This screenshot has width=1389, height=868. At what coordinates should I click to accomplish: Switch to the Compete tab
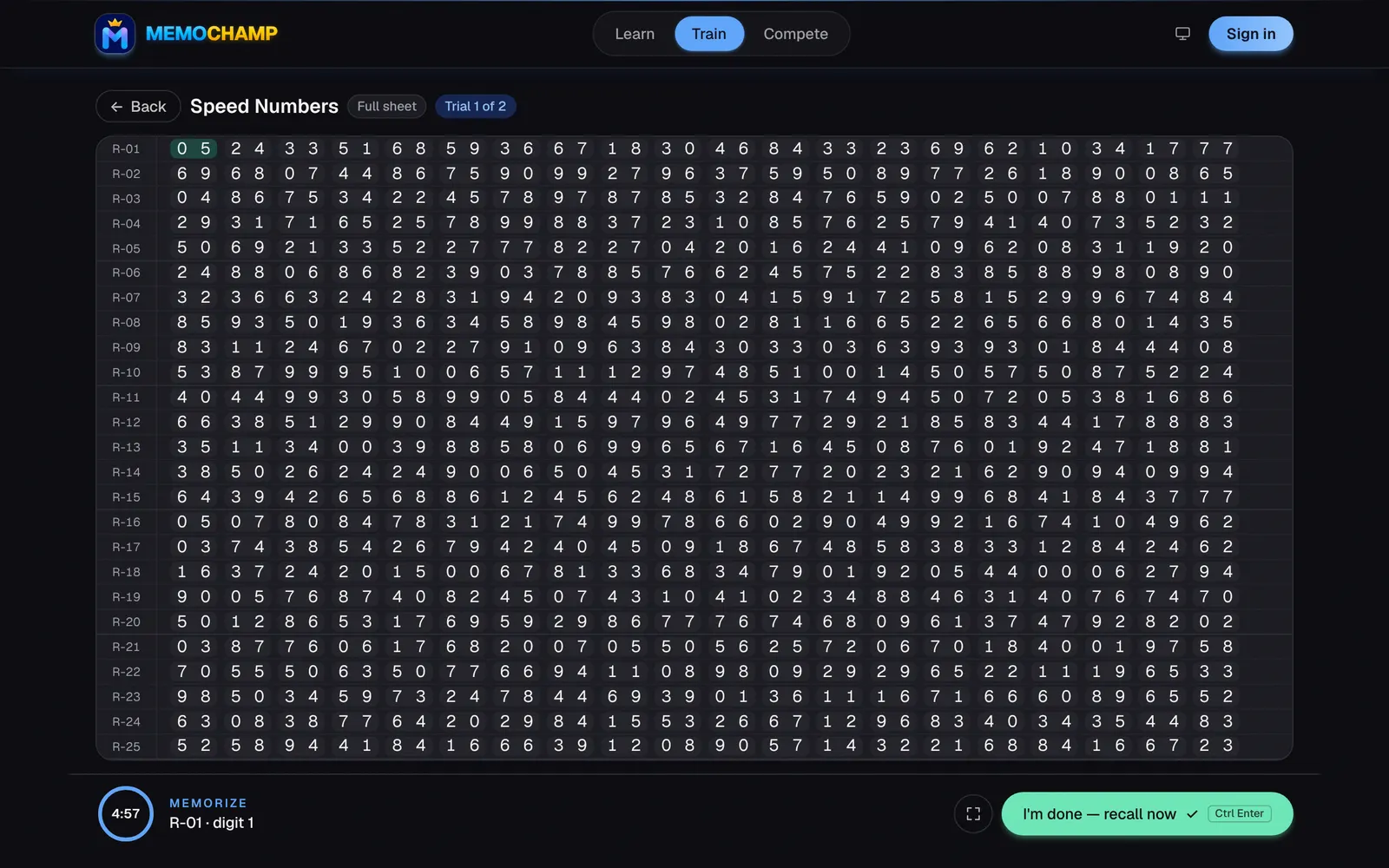coord(795,34)
